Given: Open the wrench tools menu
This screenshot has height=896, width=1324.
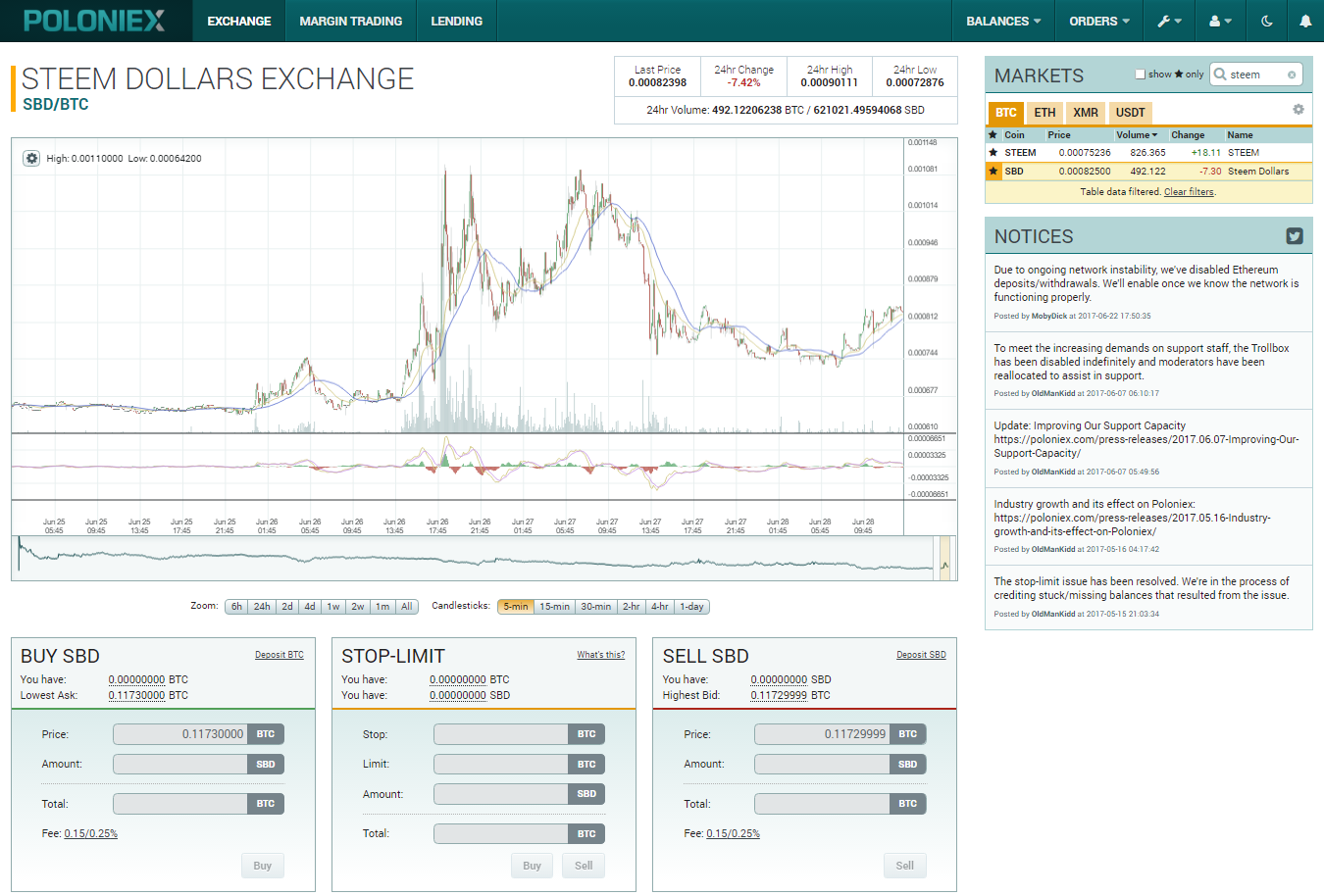Looking at the screenshot, I should point(1169,21).
